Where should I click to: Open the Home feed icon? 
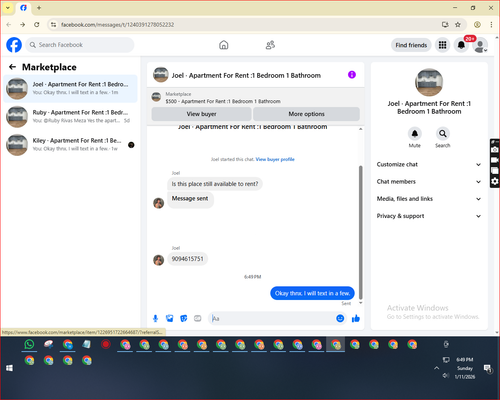point(224,45)
